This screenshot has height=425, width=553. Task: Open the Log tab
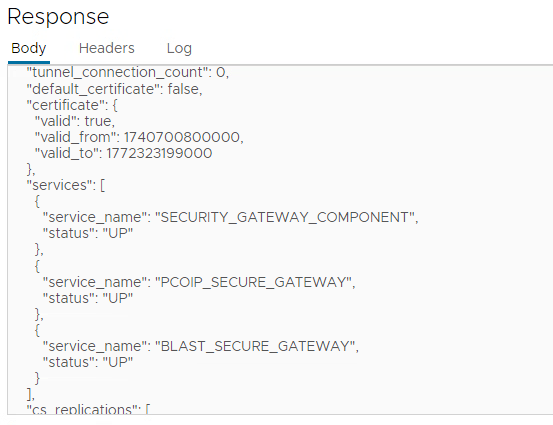coord(179,48)
